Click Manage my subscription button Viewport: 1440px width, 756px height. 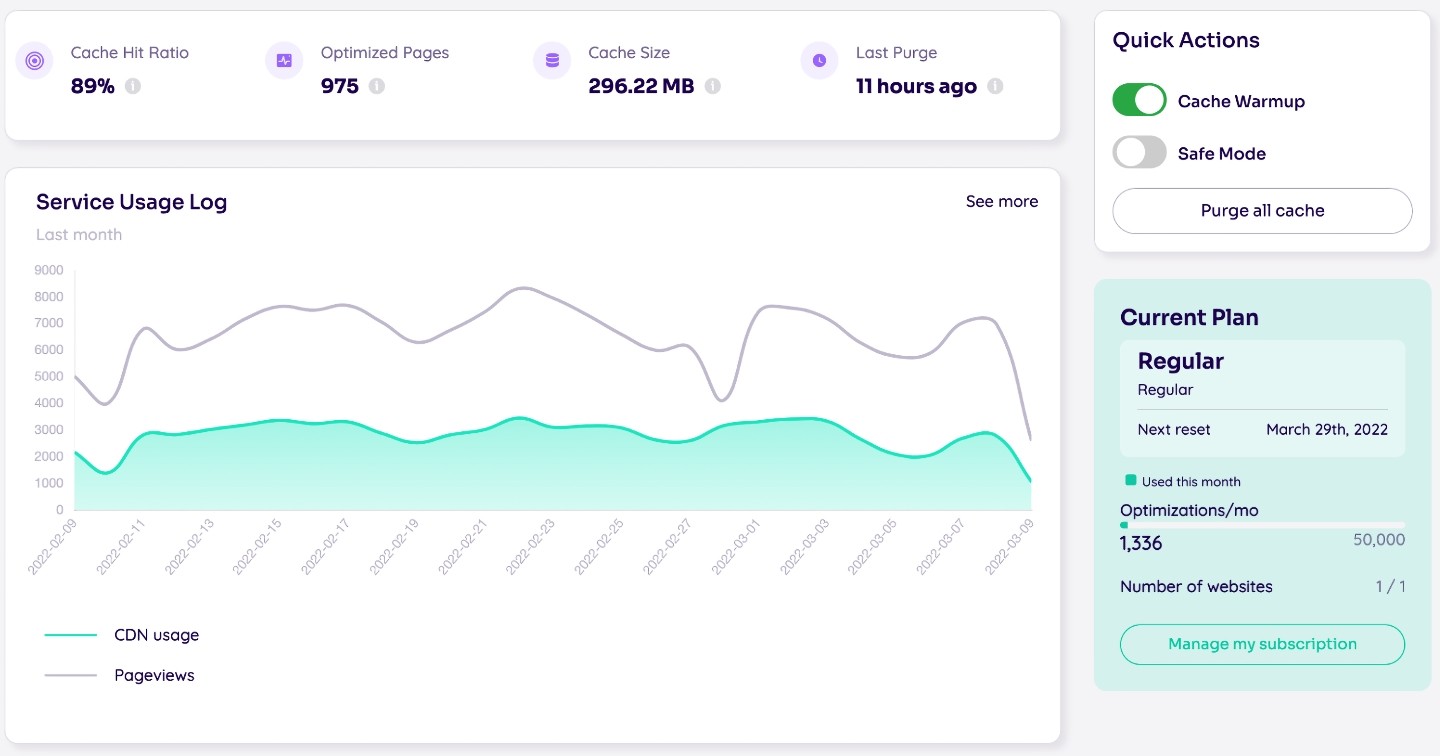[x=1262, y=644]
